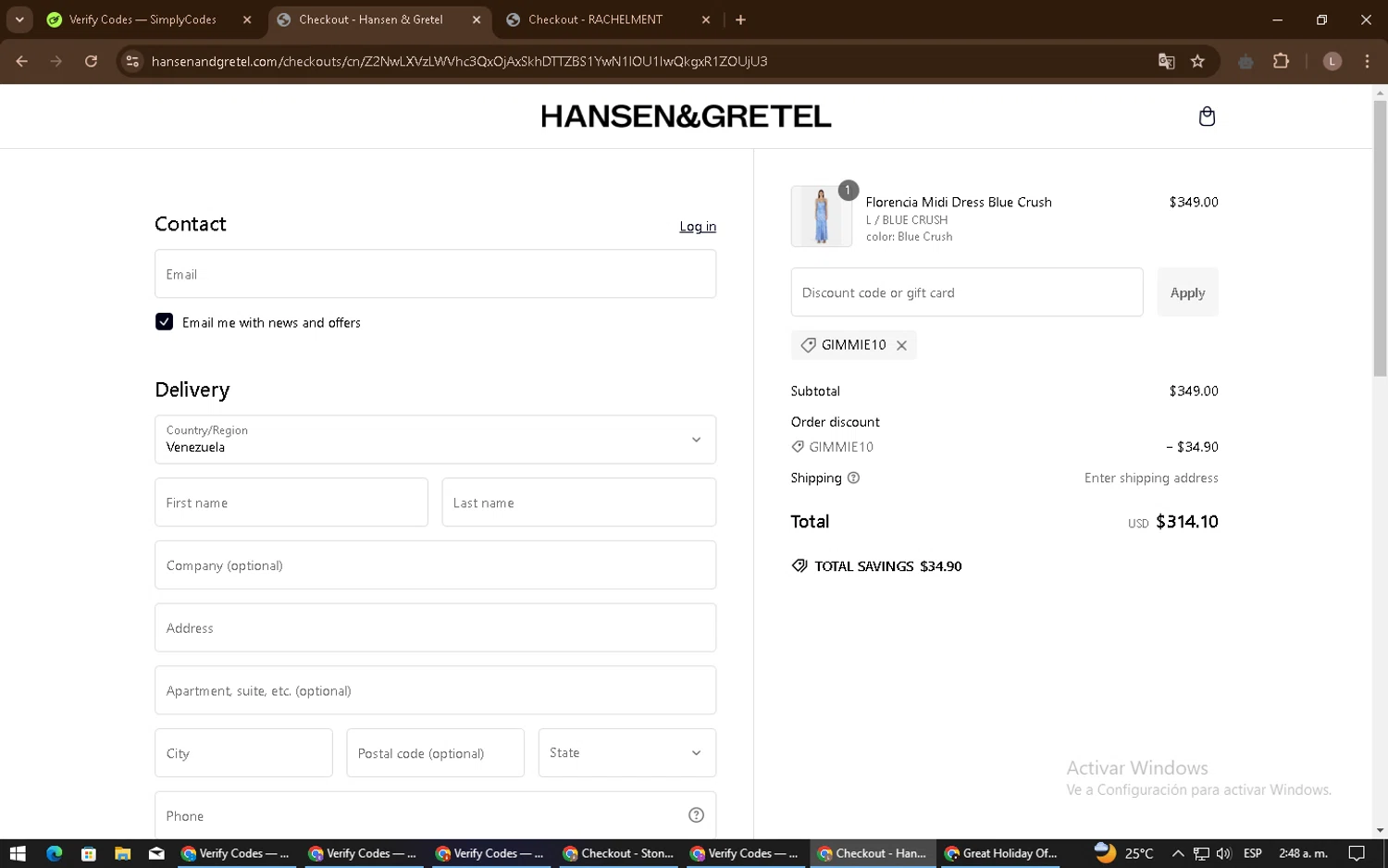The image size is (1388, 868).
Task: Focus the Address field
Action: [435, 627]
